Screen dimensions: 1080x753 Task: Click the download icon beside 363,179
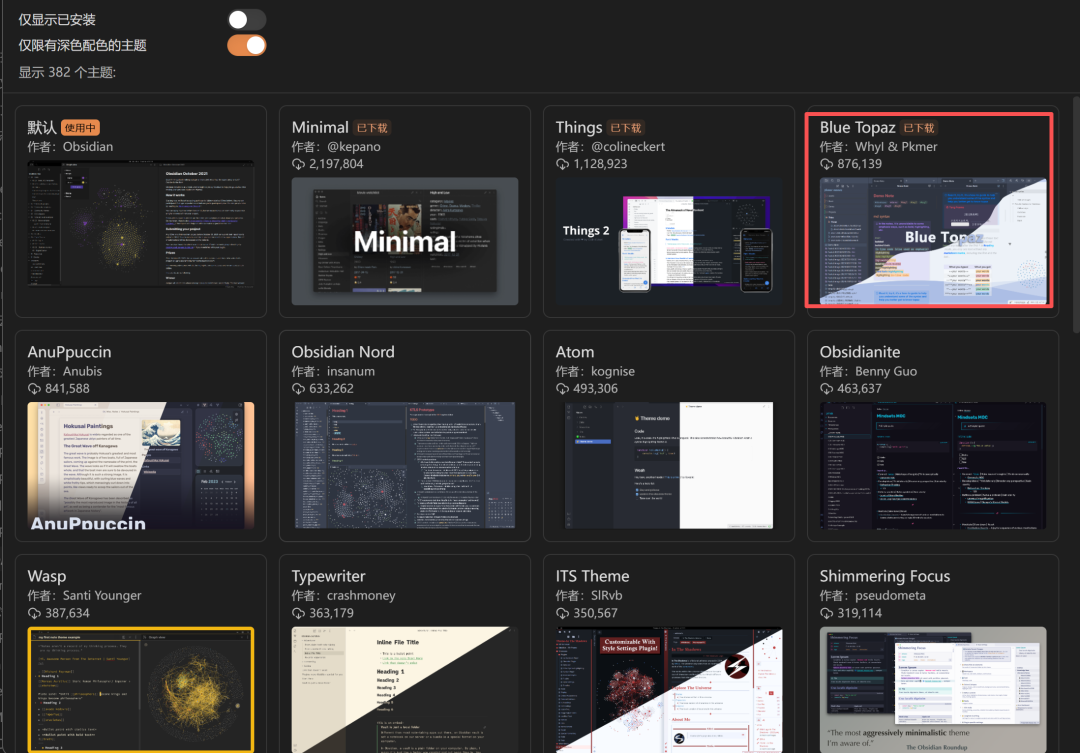tap(298, 613)
